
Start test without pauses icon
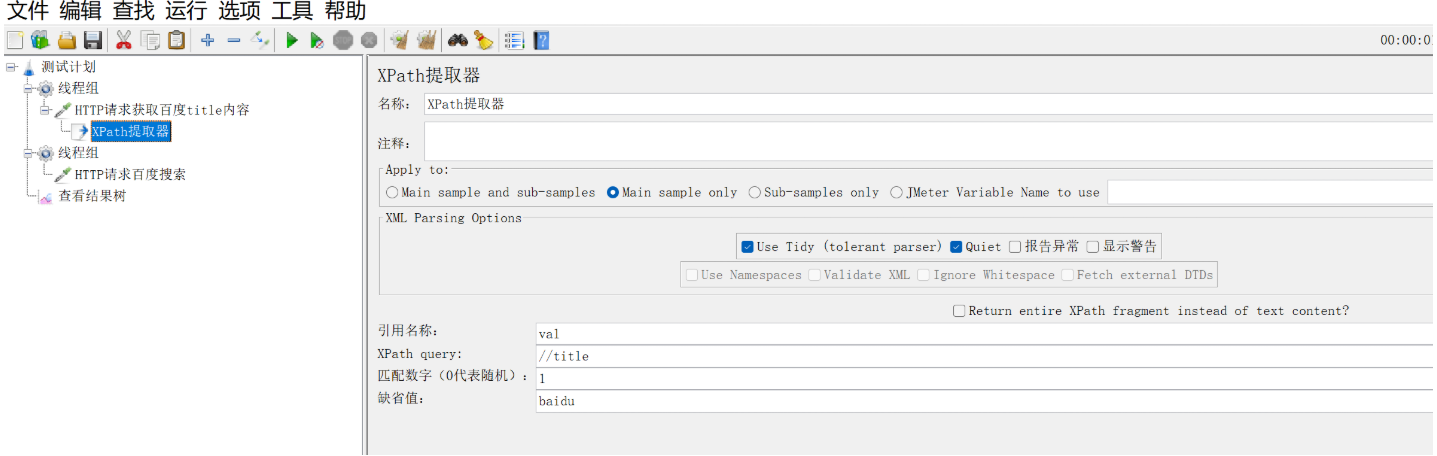pos(317,40)
